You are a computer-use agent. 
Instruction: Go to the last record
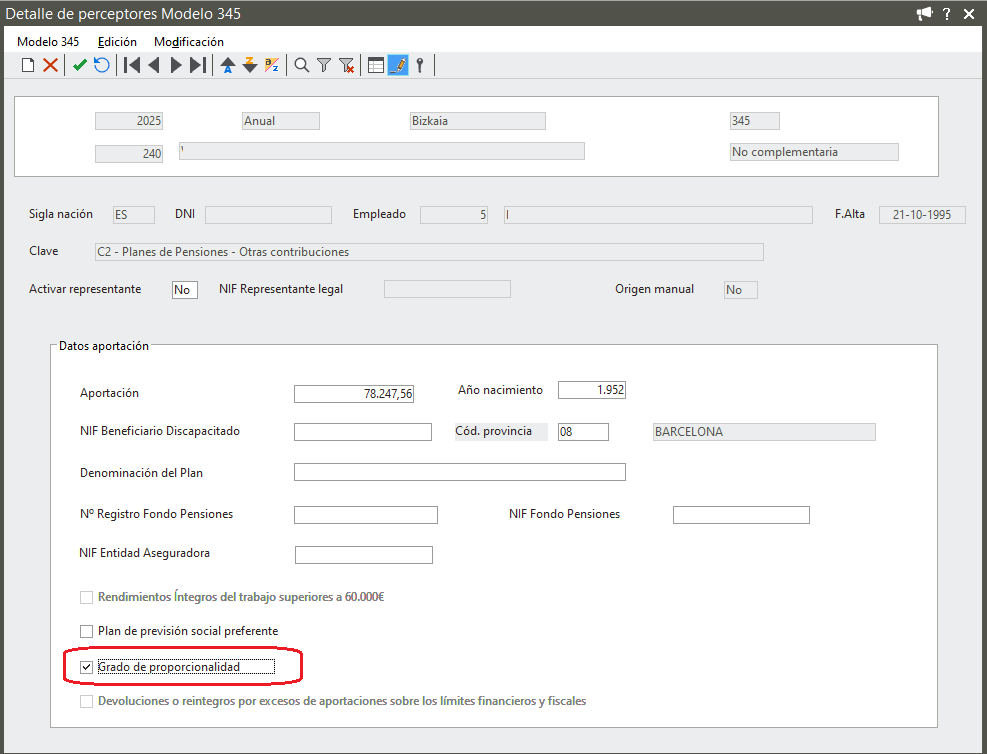click(198, 65)
